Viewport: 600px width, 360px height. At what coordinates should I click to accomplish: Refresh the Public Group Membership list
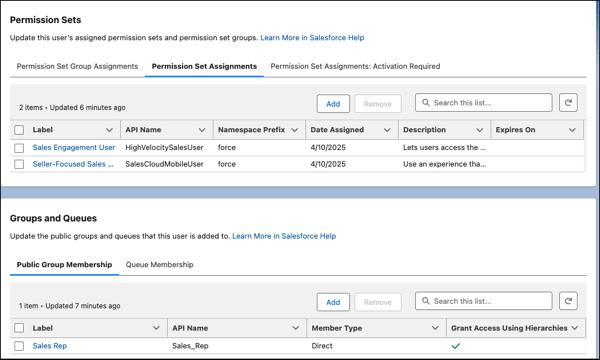[x=568, y=301]
